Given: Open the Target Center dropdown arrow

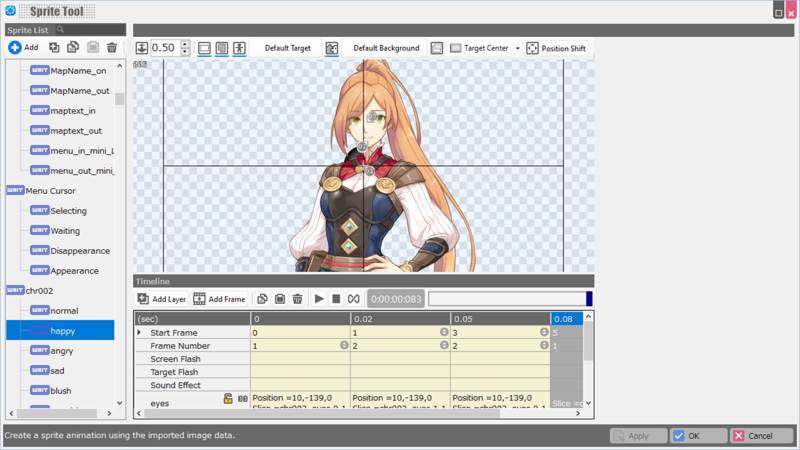Looking at the screenshot, I should 517,48.
